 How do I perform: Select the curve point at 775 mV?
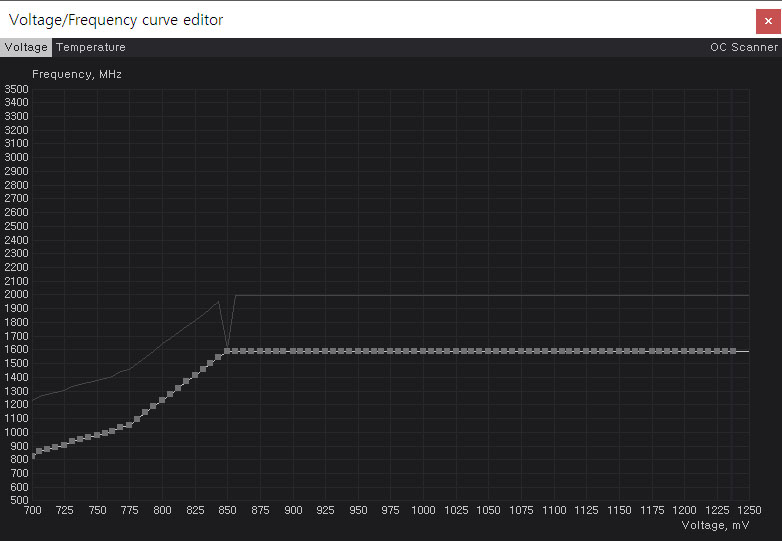(129, 425)
